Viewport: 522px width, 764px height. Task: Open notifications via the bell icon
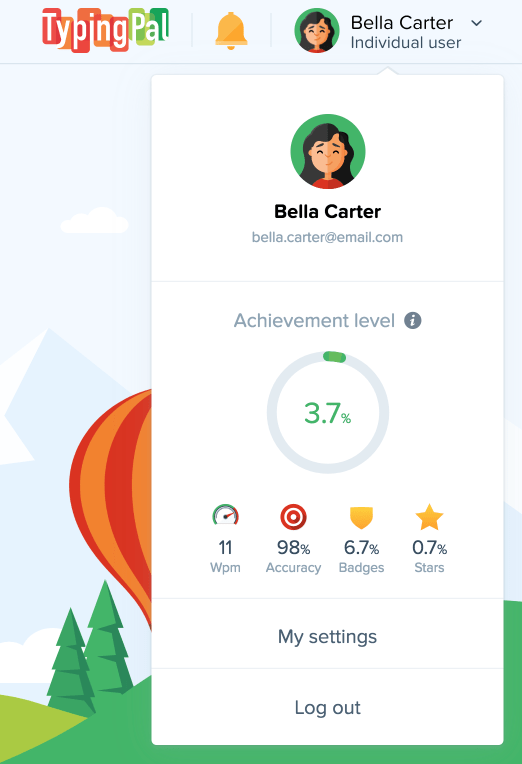click(x=231, y=31)
